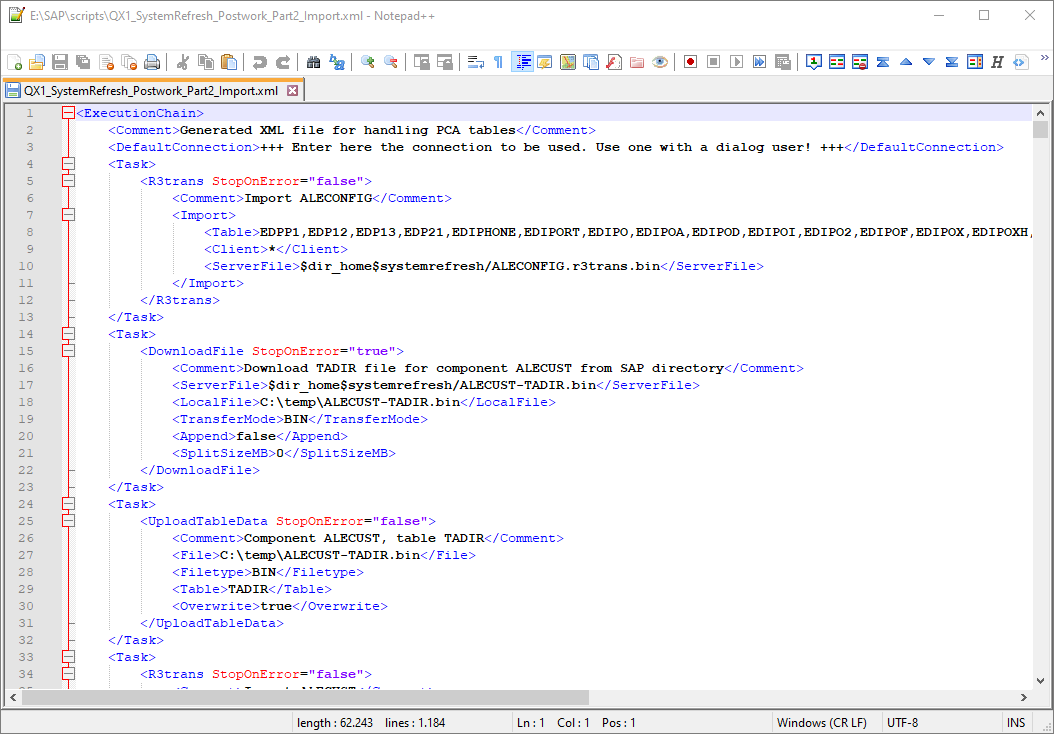Undo the last change
Image resolution: width=1054 pixels, height=734 pixels.
click(260, 61)
